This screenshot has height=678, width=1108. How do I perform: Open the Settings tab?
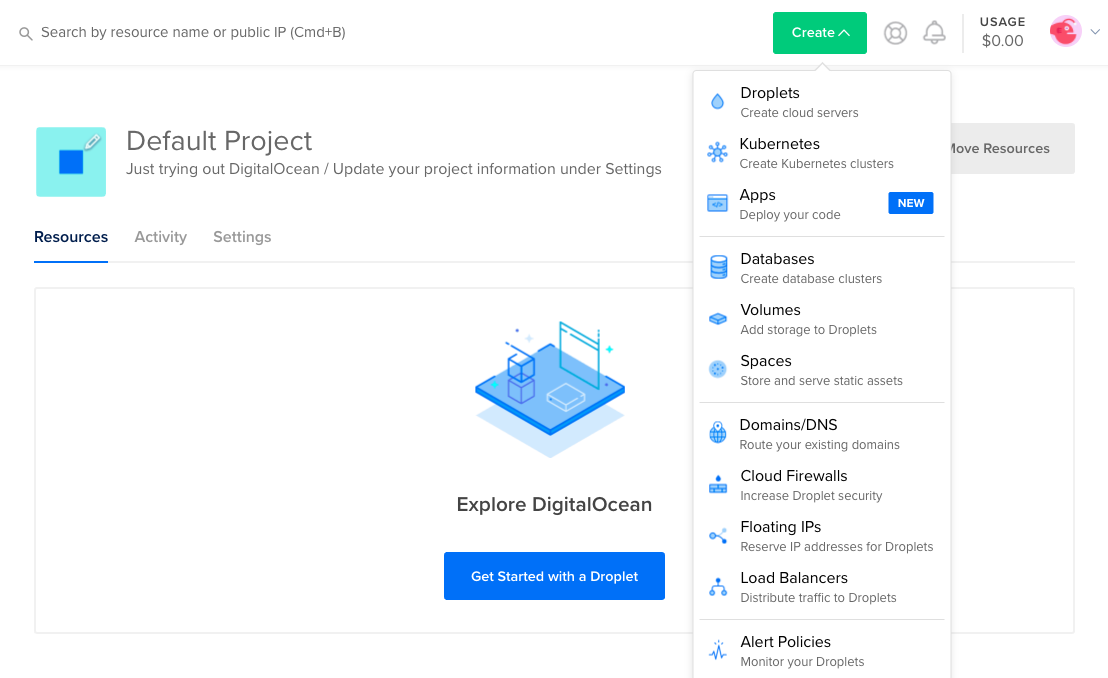(242, 237)
